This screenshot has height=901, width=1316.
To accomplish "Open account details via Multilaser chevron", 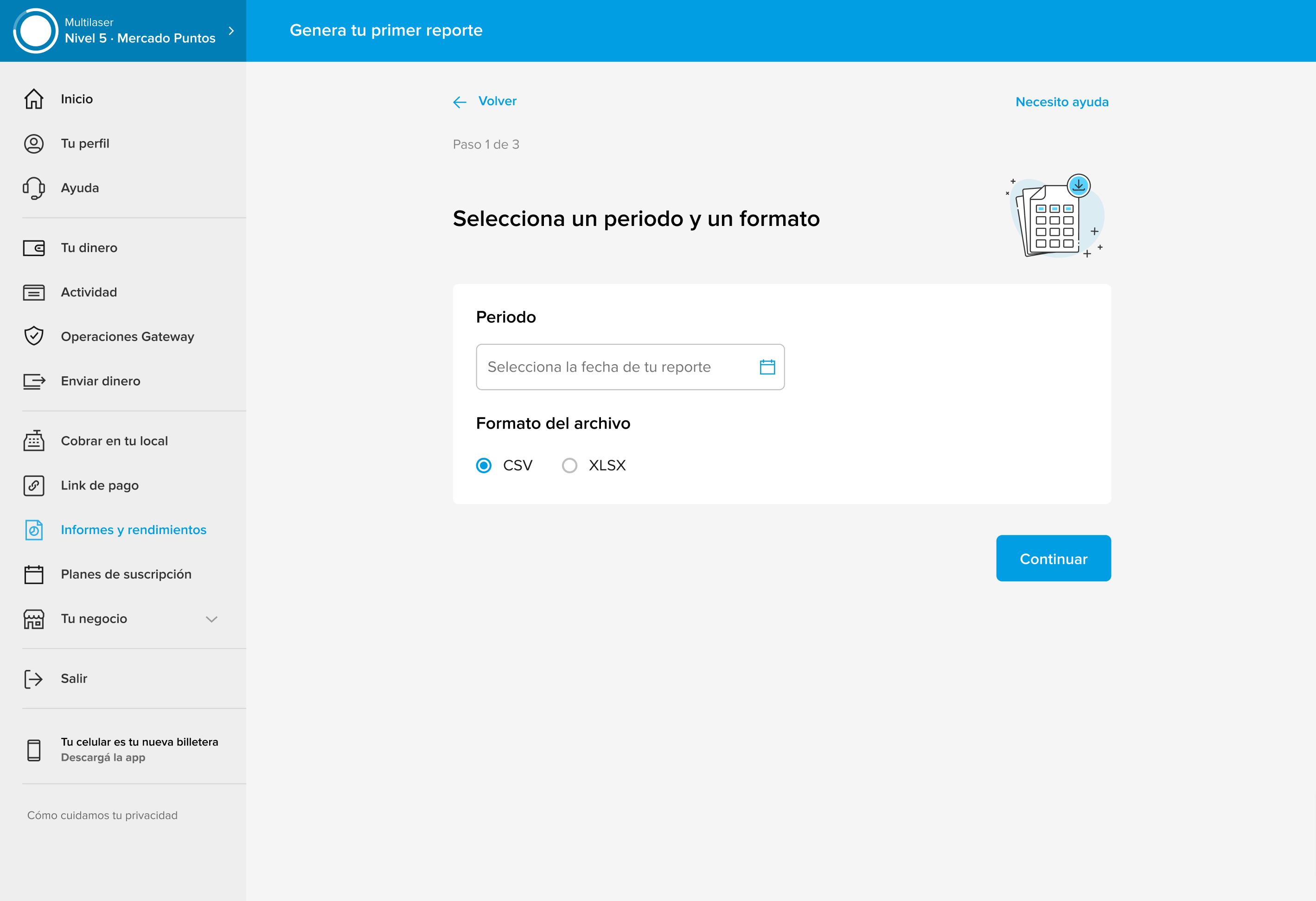I will click(231, 31).
